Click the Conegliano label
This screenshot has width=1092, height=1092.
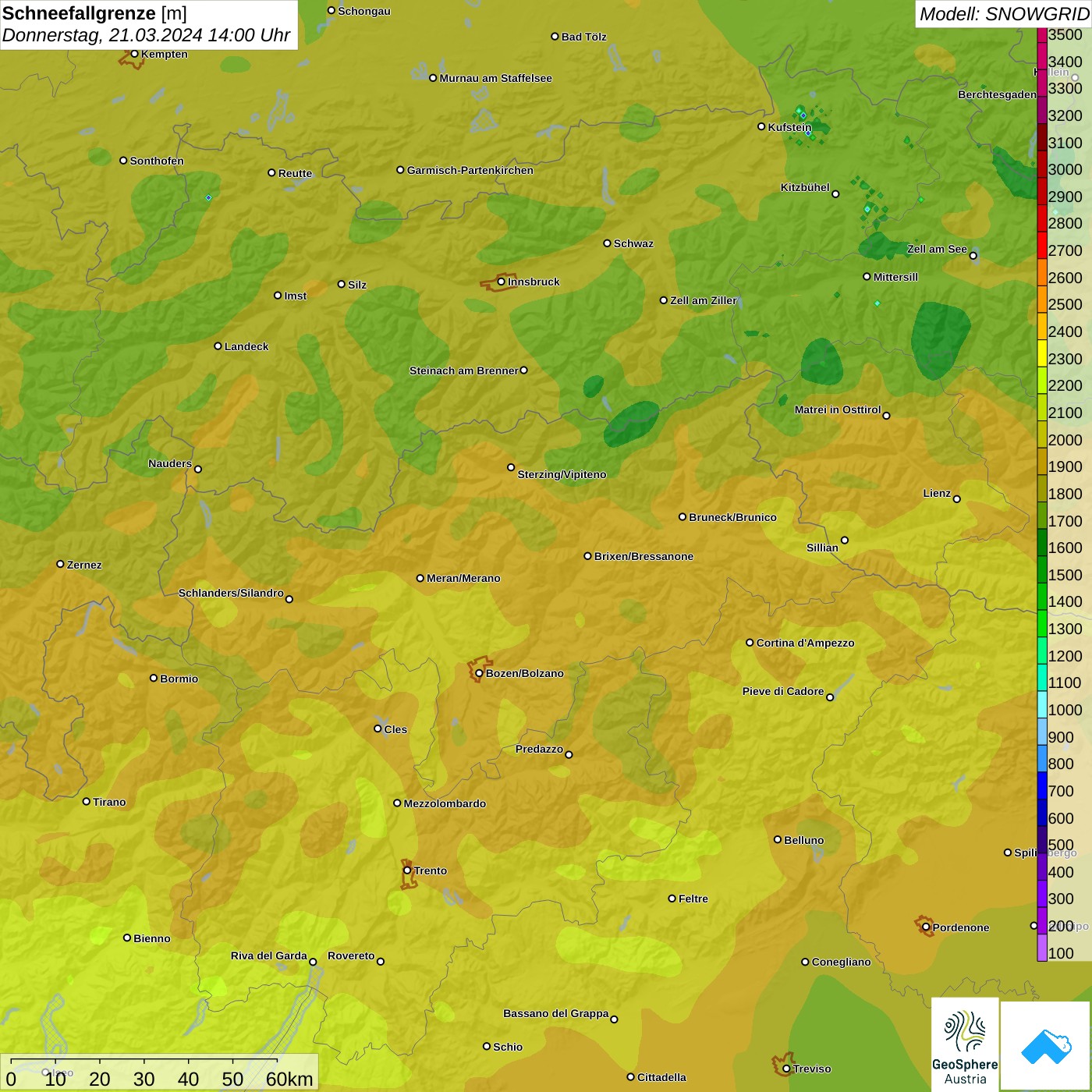pos(841,962)
